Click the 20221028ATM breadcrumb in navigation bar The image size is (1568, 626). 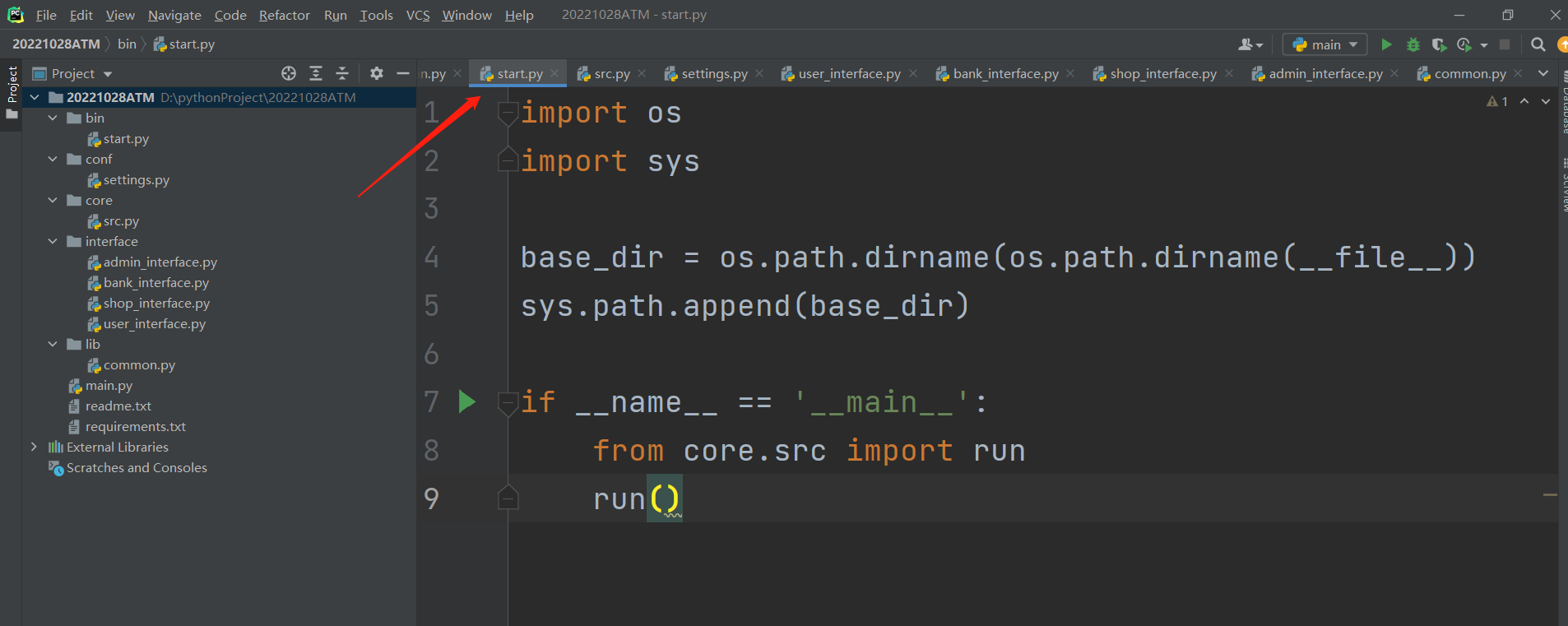(x=56, y=44)
